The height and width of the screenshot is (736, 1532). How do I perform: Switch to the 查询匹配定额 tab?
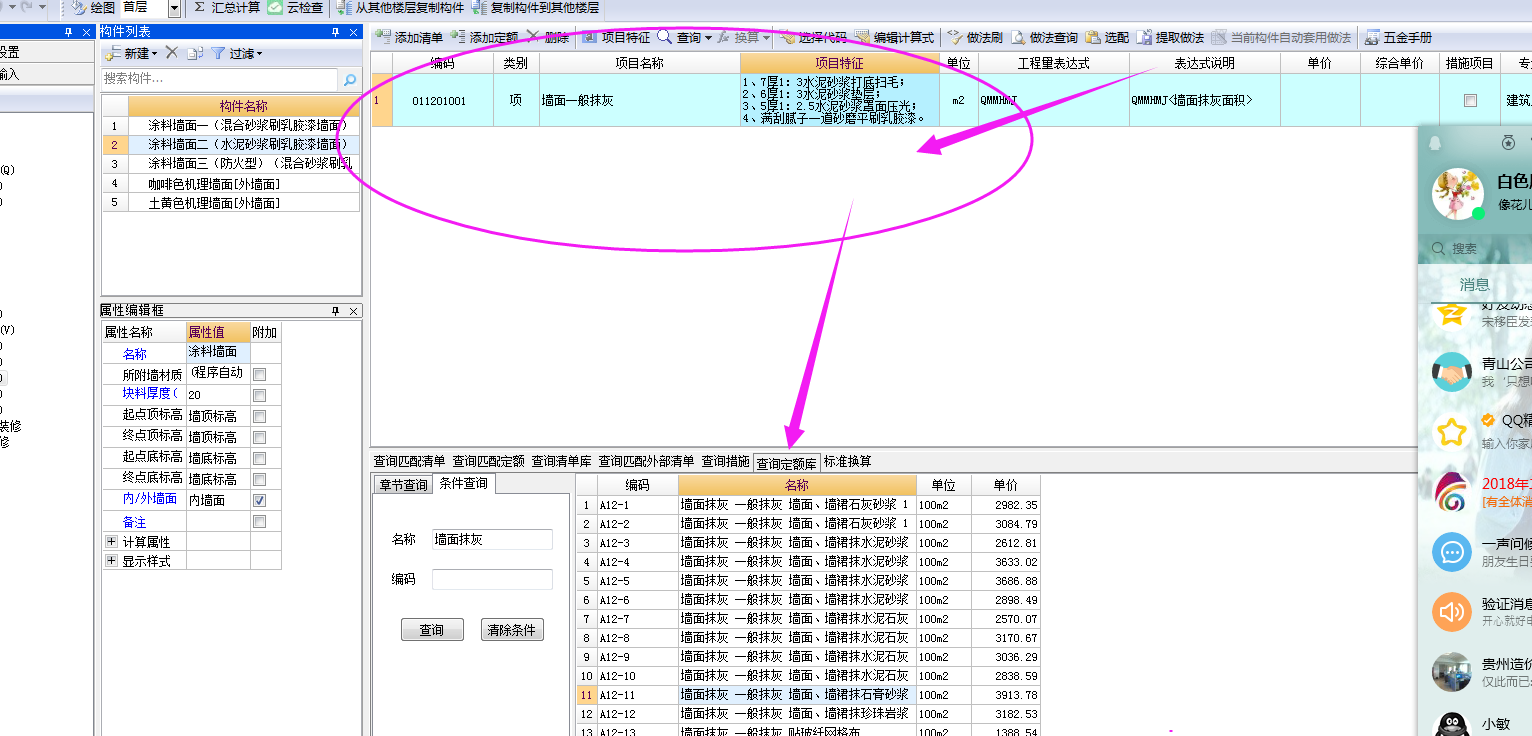click(x=489, y=462)
